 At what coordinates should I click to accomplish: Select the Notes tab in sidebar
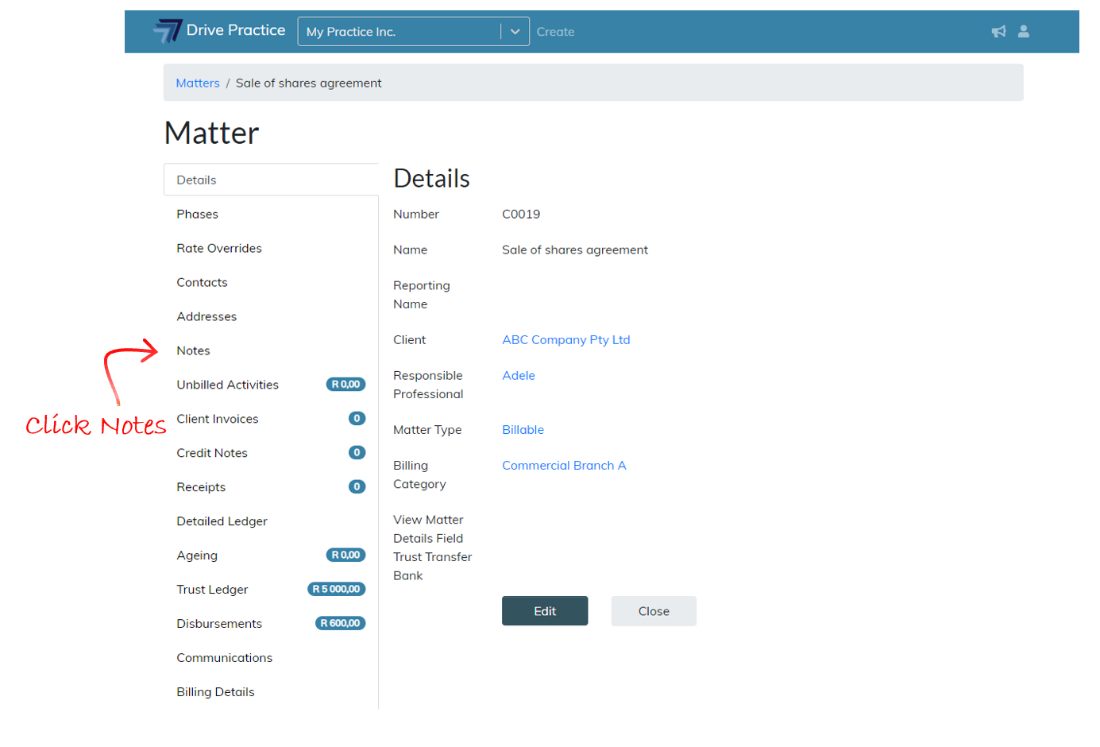pos(194,351)
